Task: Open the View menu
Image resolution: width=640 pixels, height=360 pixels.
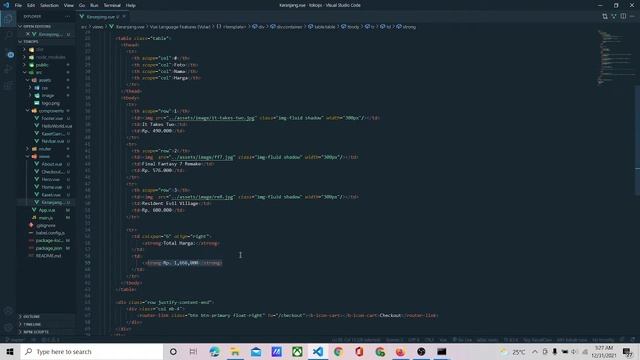Action: point(69,5)
